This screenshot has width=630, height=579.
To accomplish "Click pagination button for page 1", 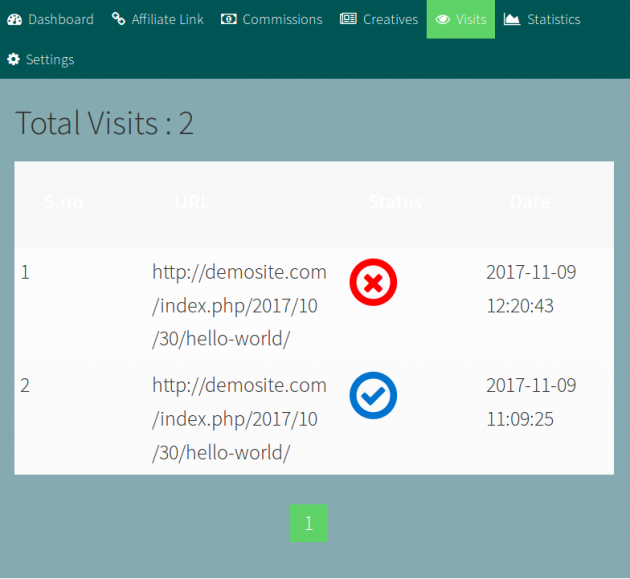I will (309, 523).
